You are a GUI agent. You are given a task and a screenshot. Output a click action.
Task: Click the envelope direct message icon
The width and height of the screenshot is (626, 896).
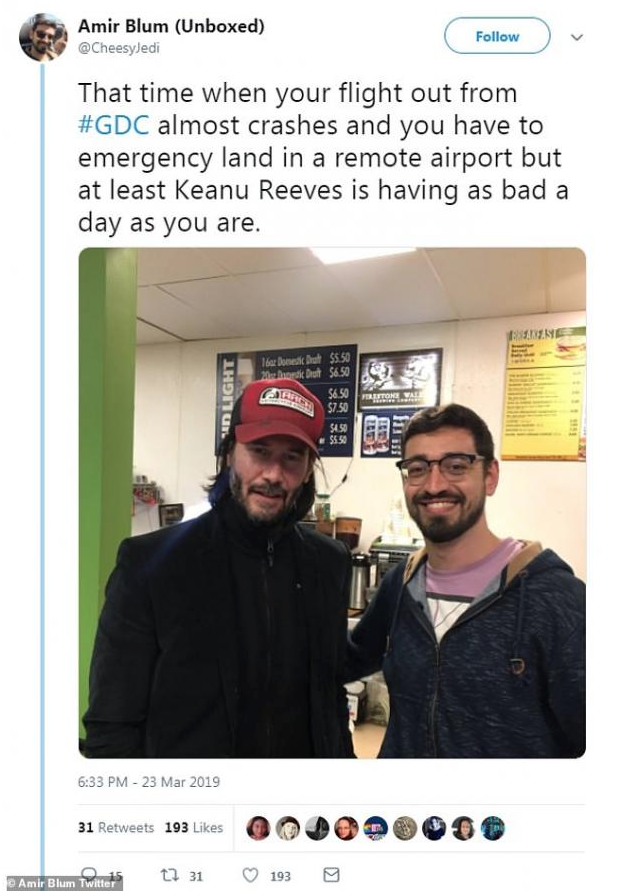click(331, 875)
